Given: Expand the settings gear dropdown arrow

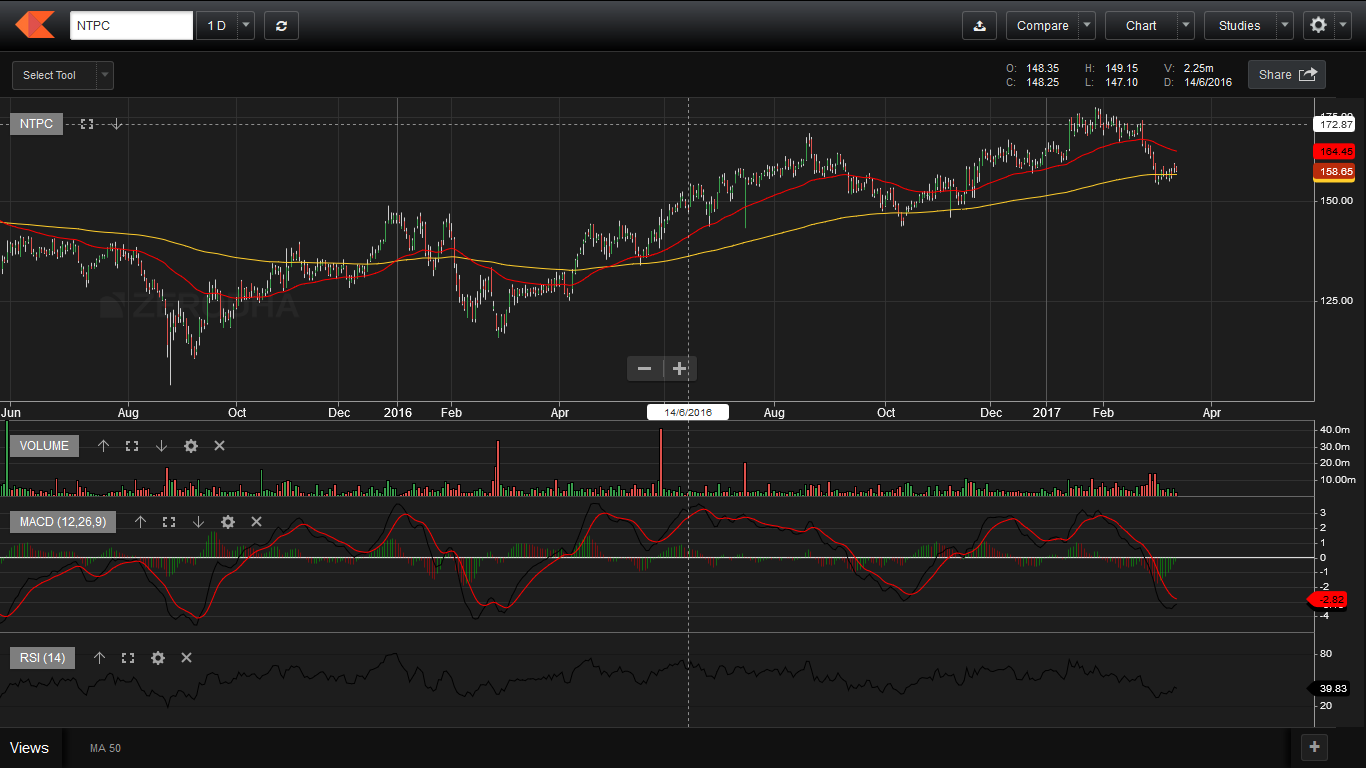Looking at the screenshot, I should 1342,26.
